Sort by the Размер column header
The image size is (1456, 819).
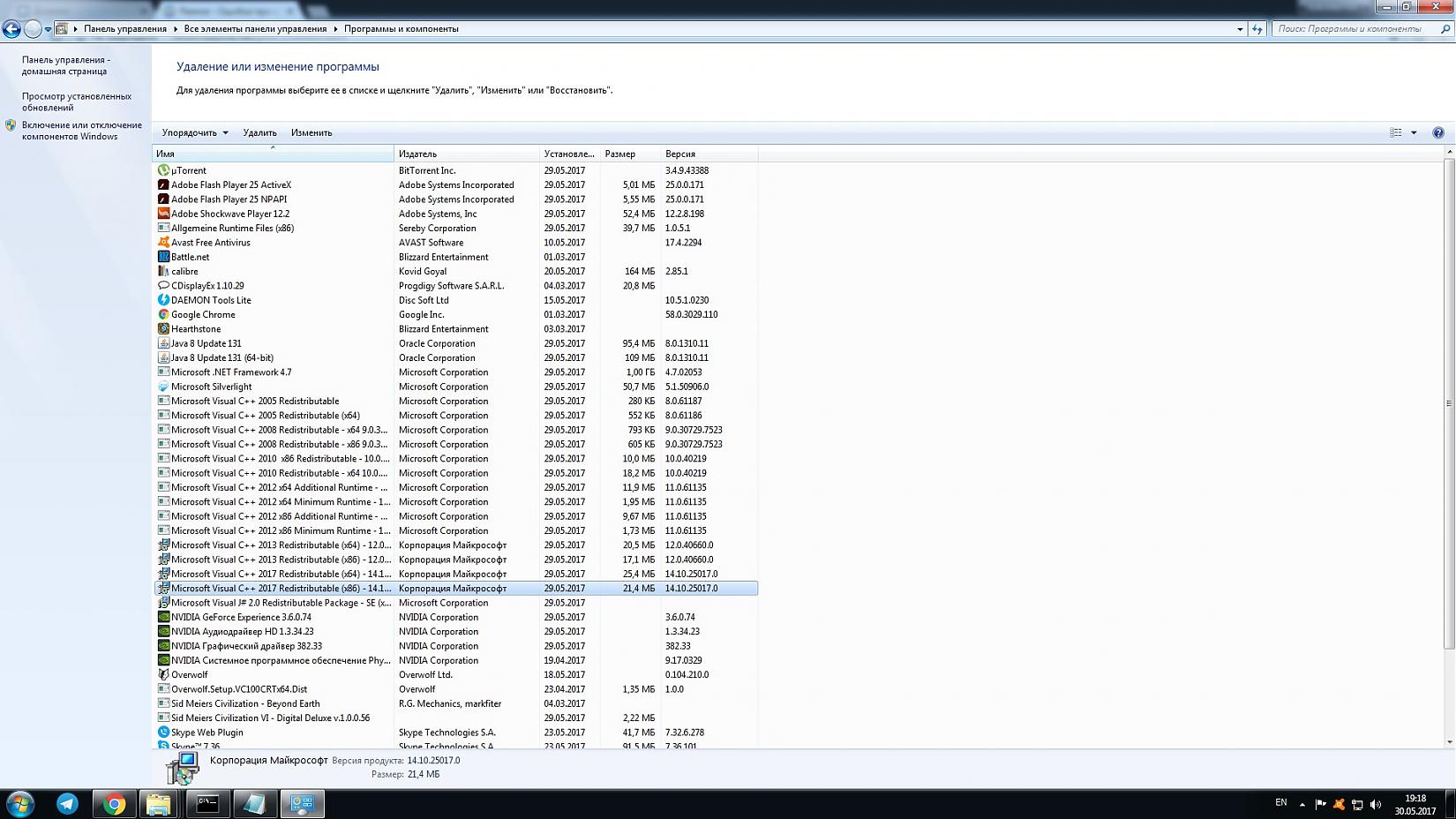pyautogui.click(x=630, y=154)
